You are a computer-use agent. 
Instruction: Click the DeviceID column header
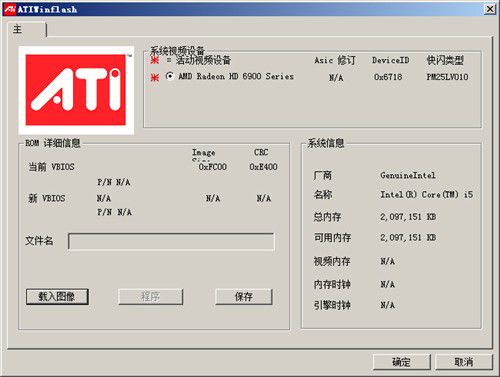coord(391,60)
